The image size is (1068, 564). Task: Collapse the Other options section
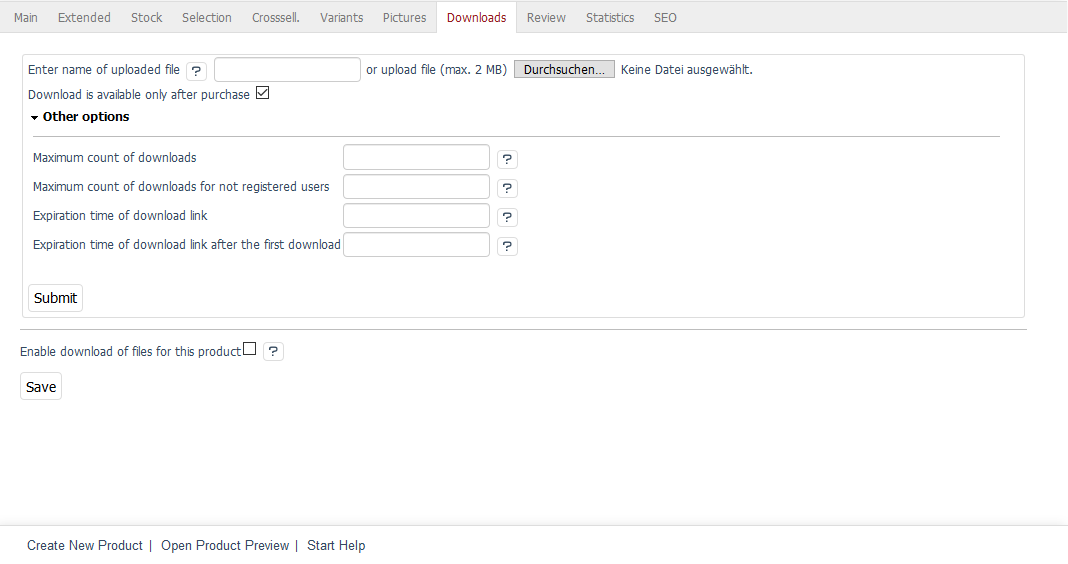[x=80, y=116]
